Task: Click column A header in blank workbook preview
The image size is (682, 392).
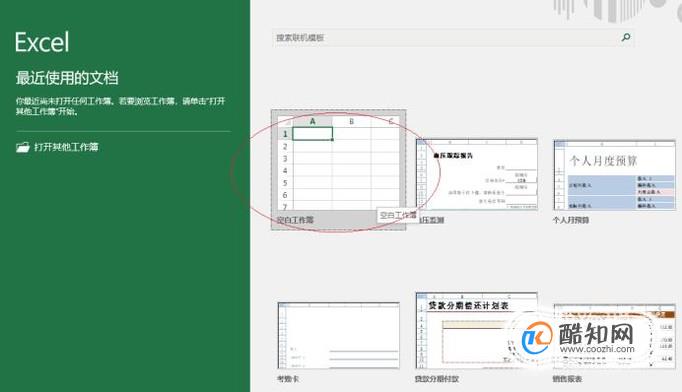Action: (x=313, y=121)
